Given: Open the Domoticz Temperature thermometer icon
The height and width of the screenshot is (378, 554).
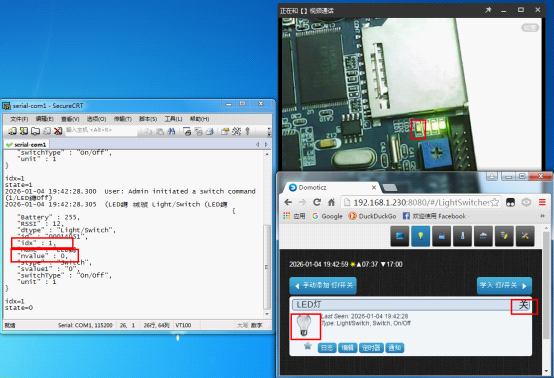Looking at the screenshot, I should [462, 236].
